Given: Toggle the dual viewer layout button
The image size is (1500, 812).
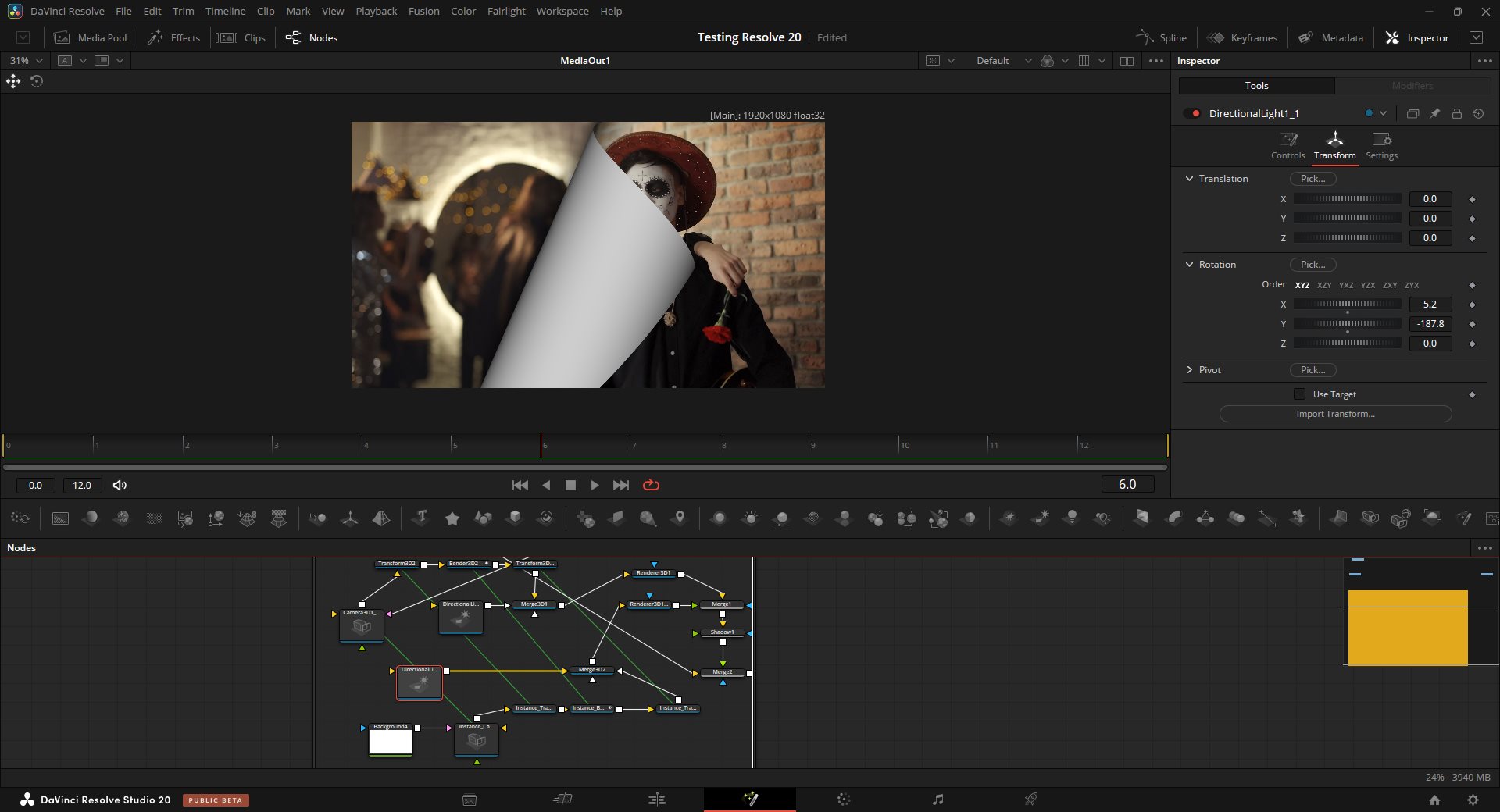Looking at the screenshot, I should pos(1127,61).
